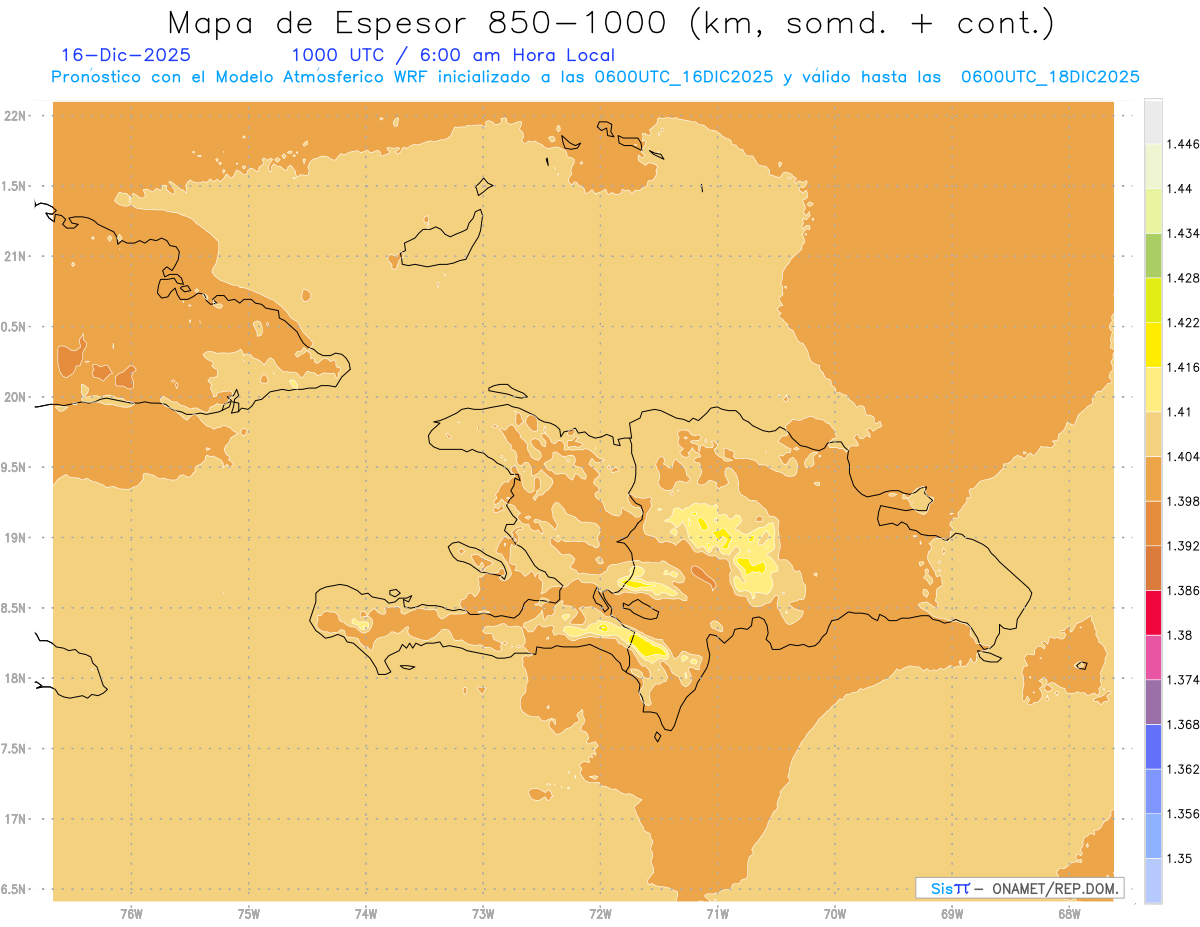Click the legend value '1.356'

pyautogui.click(x=1183, y=814)
